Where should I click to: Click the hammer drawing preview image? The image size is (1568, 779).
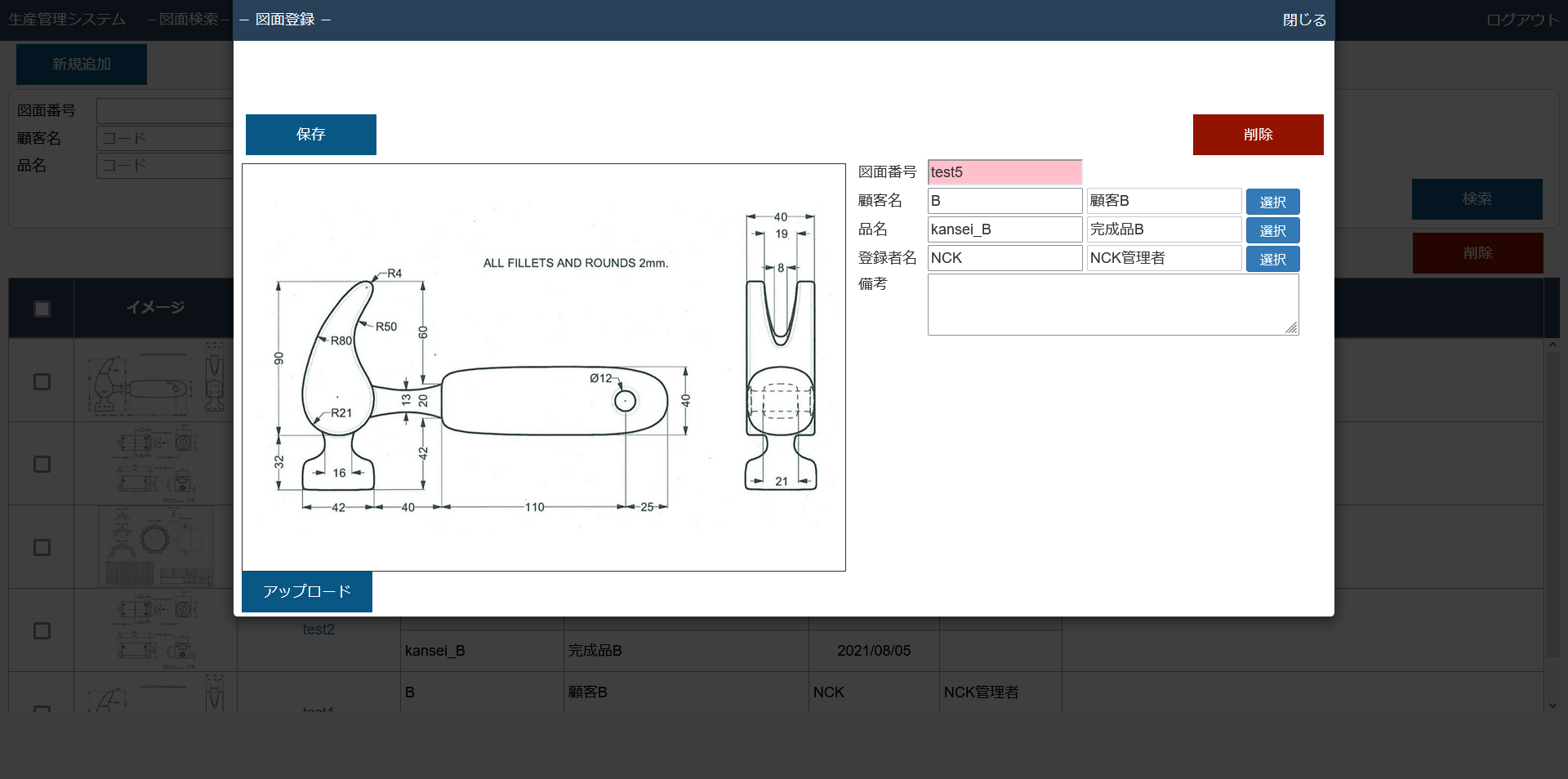pyautogui.click(x=543, y=367)
